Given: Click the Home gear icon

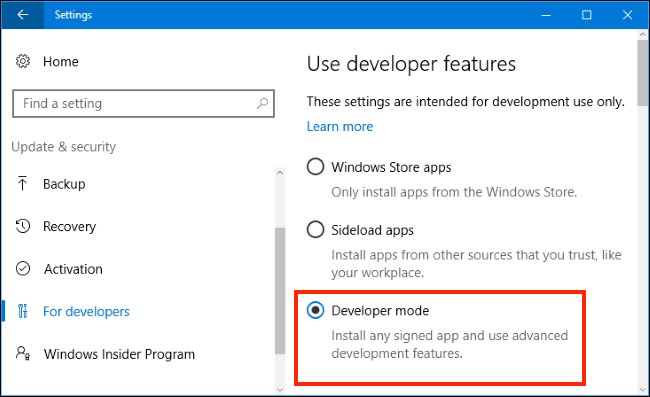Looking at the screenshot, I should coord(23,61).
